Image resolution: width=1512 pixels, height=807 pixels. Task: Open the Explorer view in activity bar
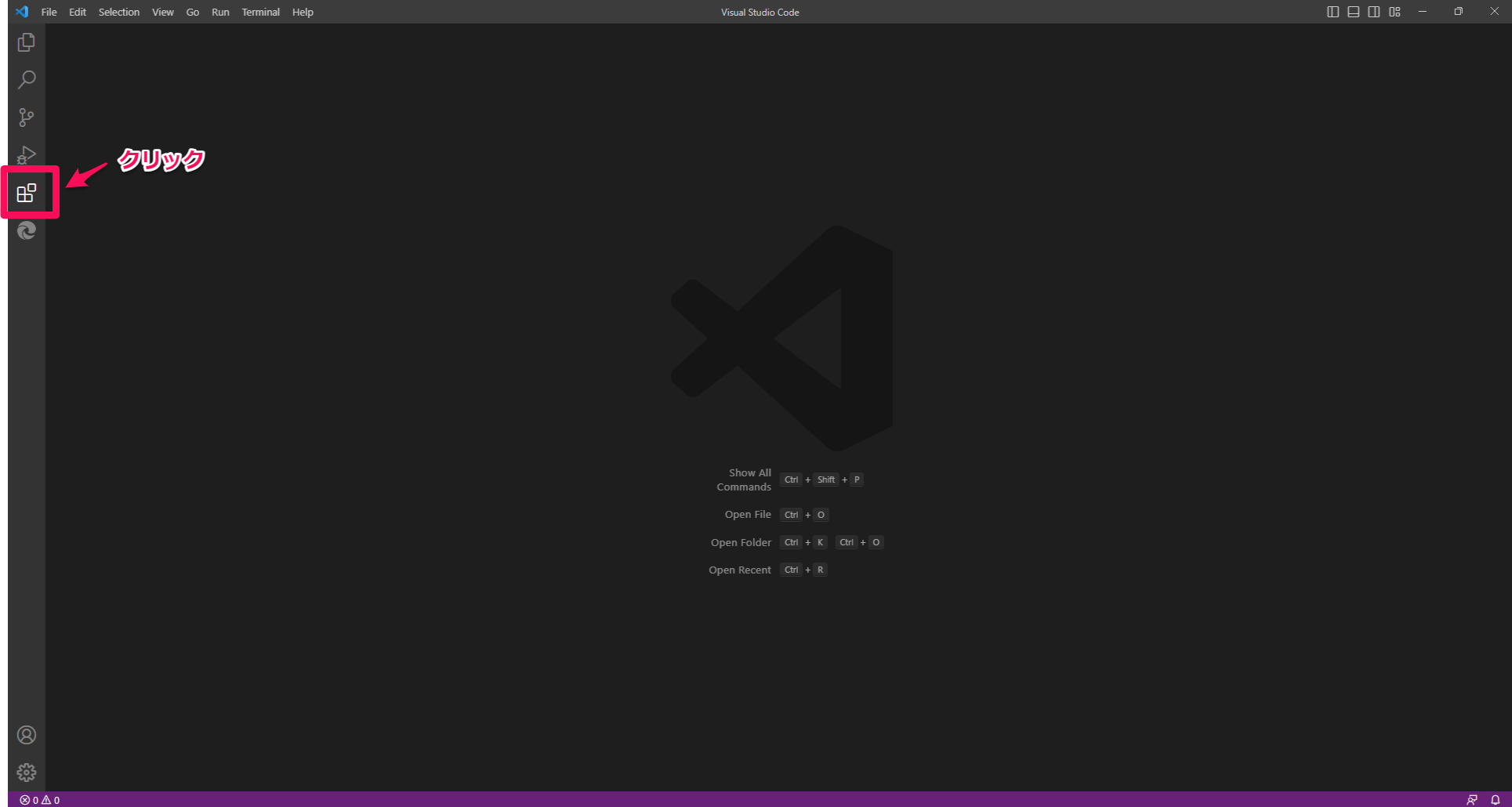pos(26,42)
